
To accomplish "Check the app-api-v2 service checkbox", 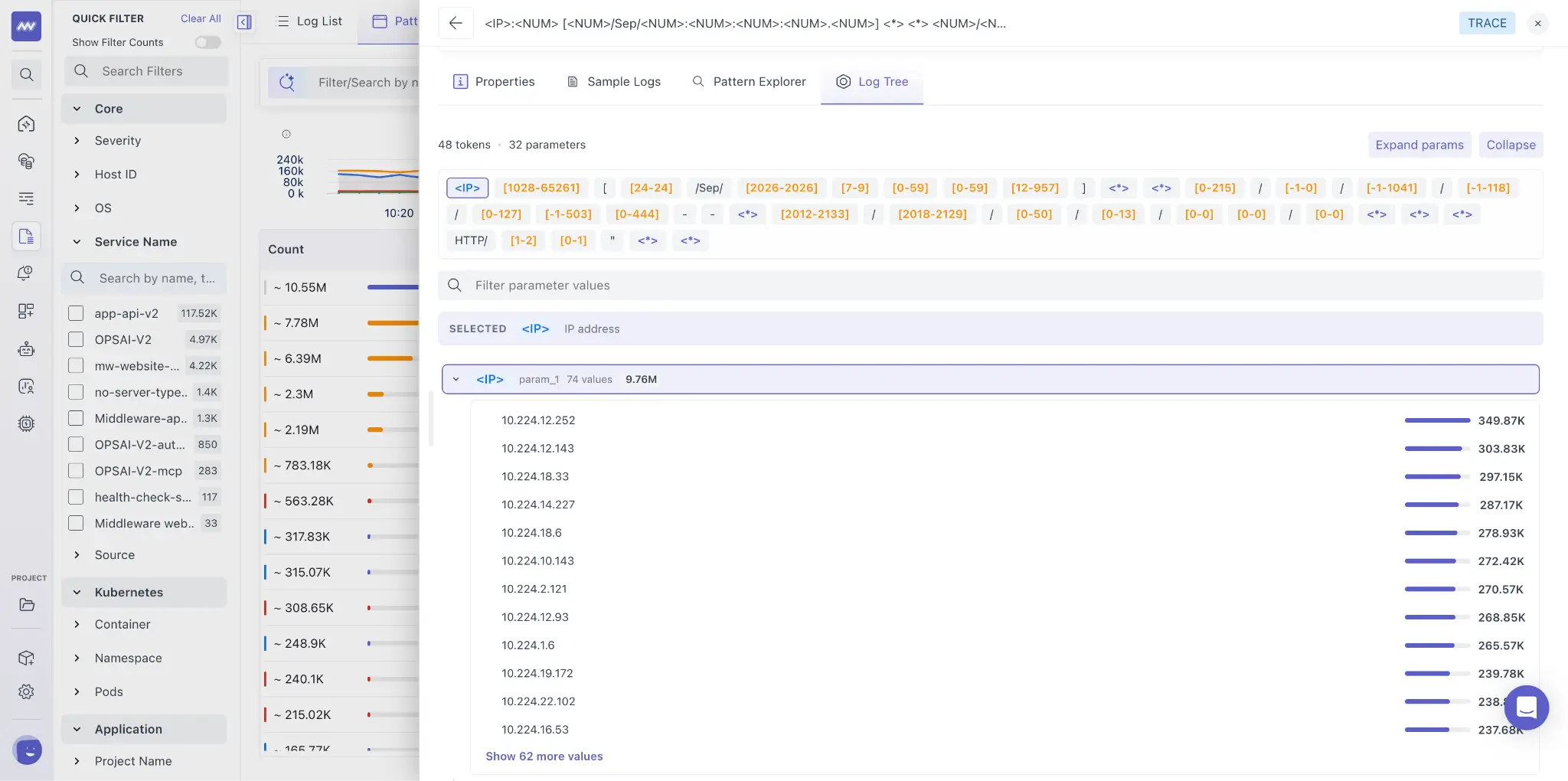I will (76, 313).
